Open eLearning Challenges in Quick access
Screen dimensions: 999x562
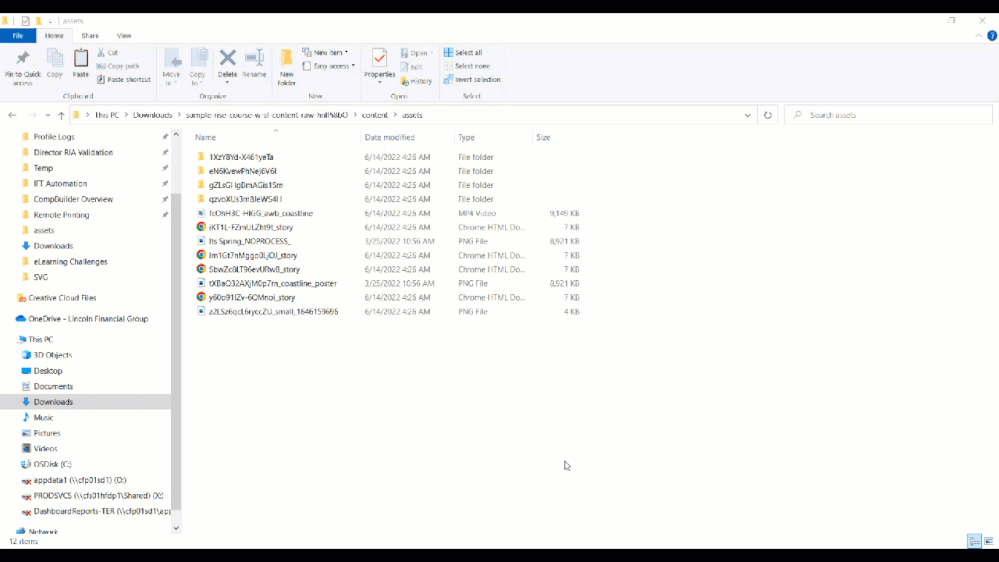click(x=70, y=262)
